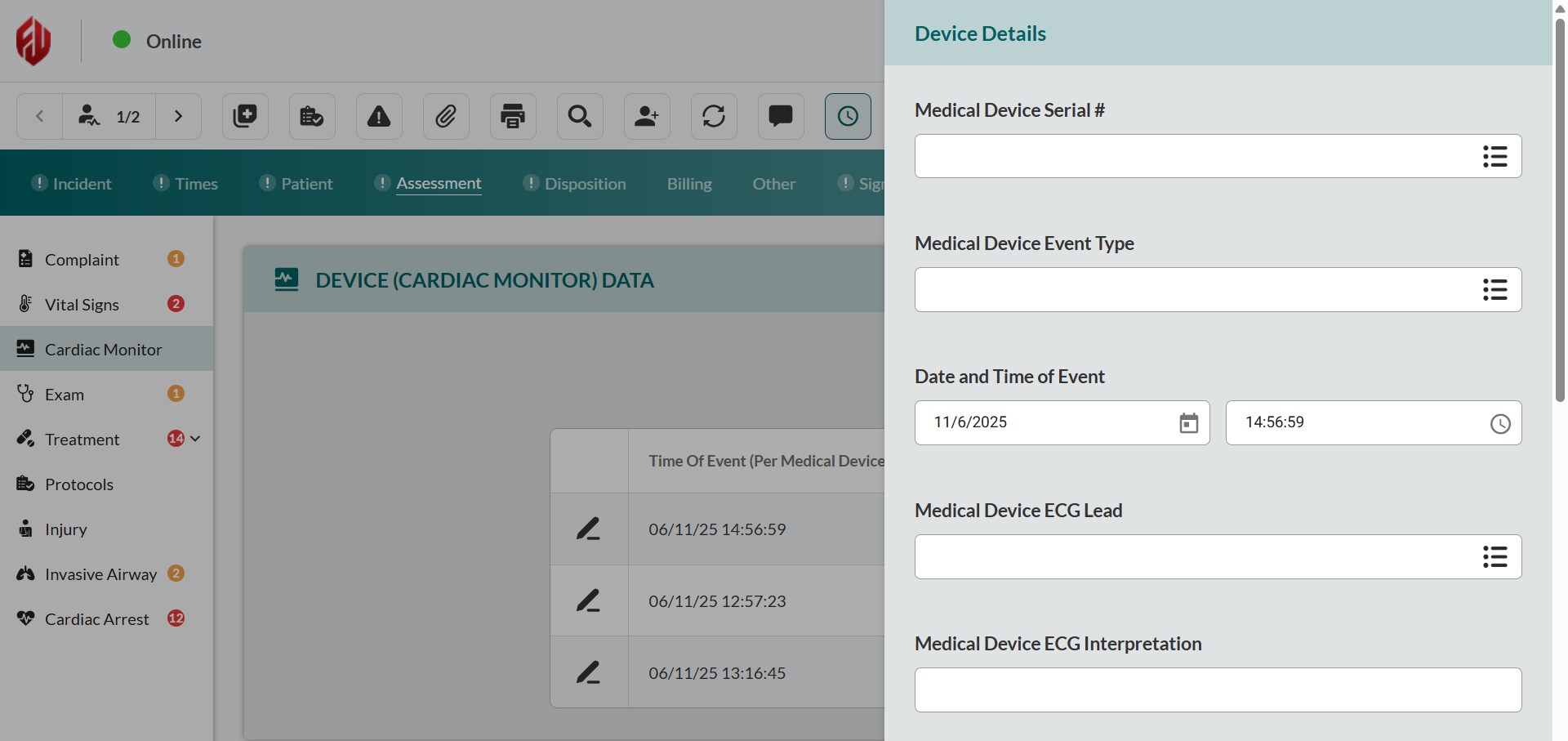Open Vital Signs in sidebar

coord(82,305)
